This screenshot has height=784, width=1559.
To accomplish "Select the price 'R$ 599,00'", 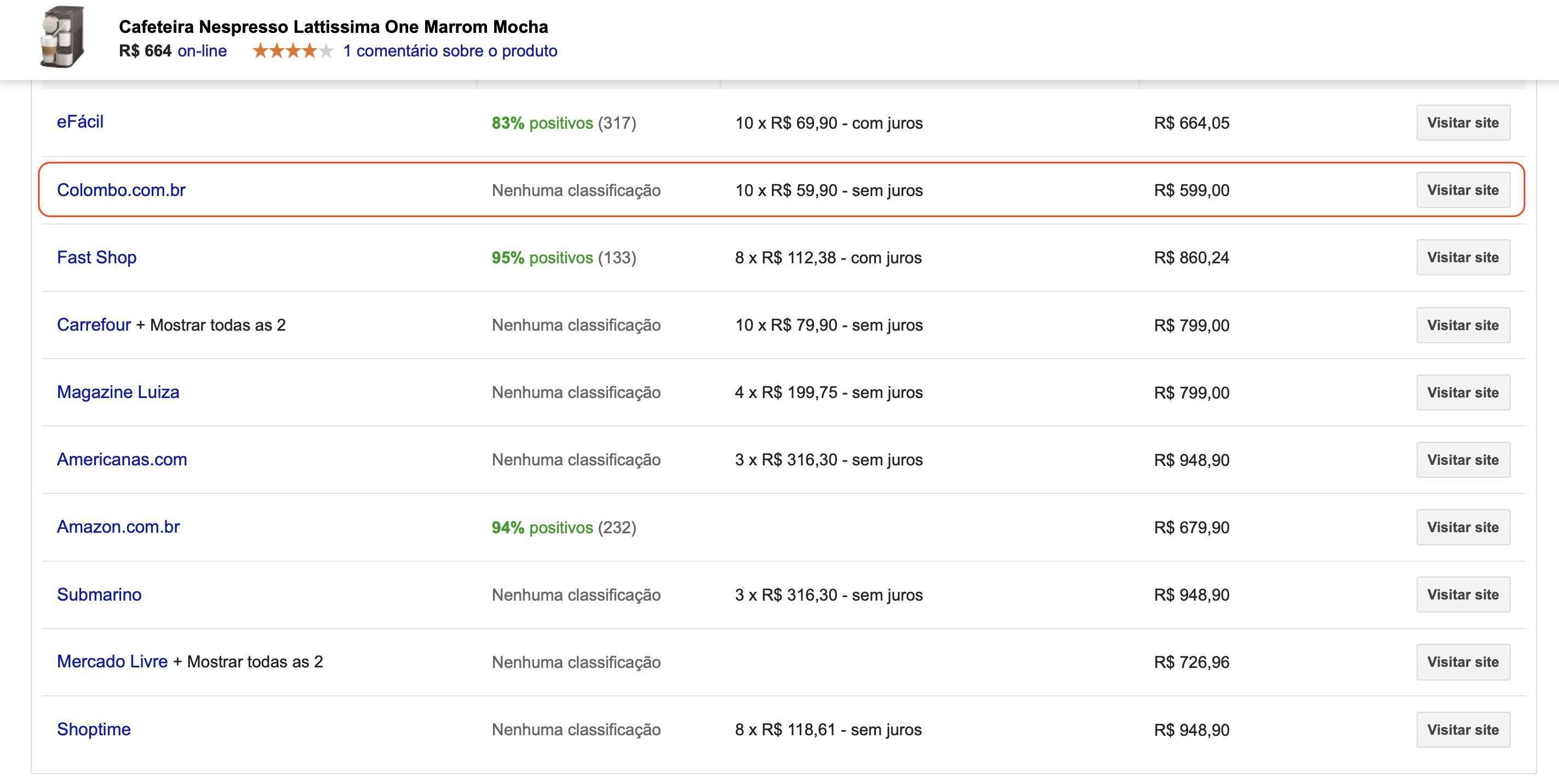I will point(1191,191).
